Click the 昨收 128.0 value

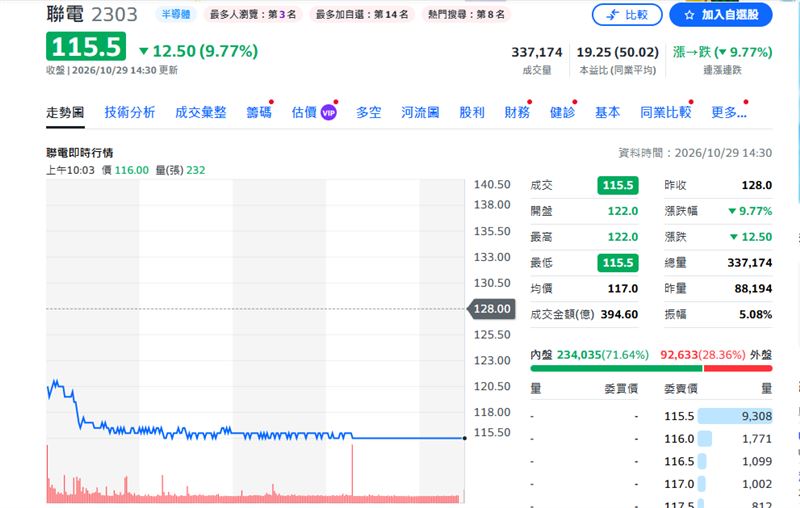coord(757,185)
